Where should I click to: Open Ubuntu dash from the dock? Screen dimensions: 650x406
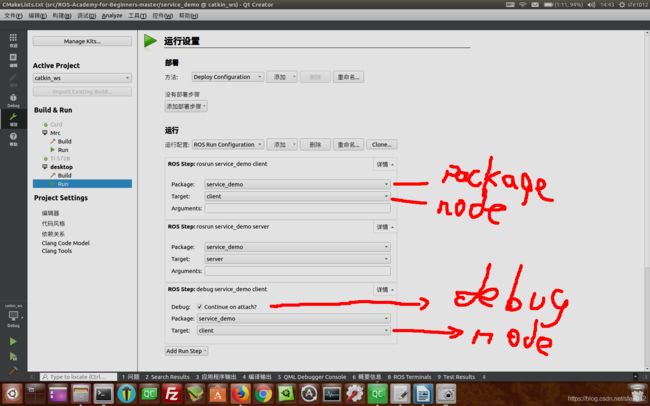12,394
